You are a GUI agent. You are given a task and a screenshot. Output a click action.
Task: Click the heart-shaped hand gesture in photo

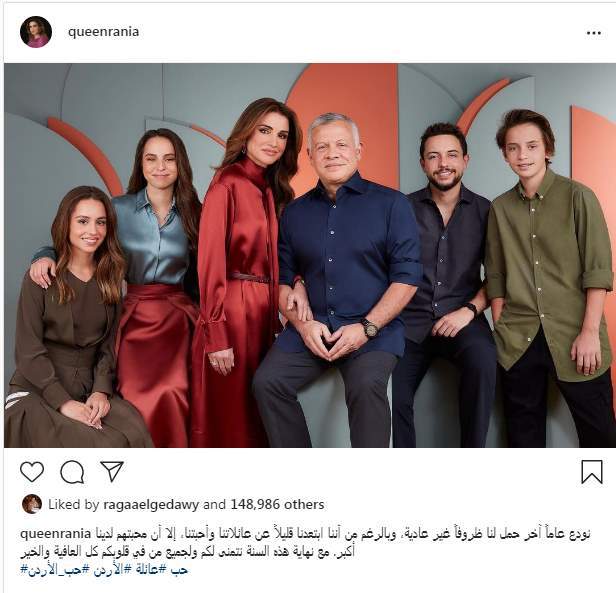tap(329, 341)
